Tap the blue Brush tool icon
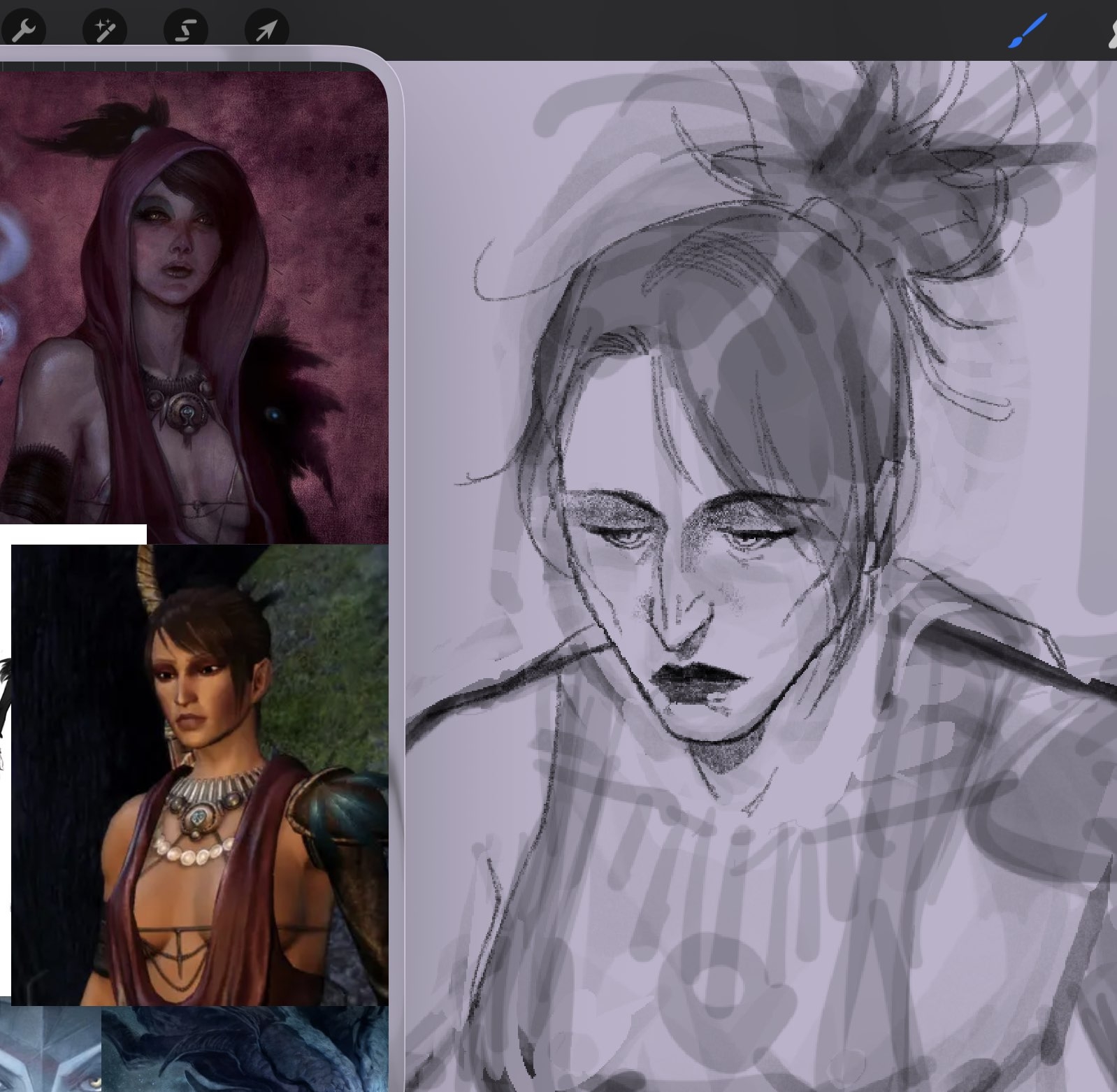 pos(1027,31)
